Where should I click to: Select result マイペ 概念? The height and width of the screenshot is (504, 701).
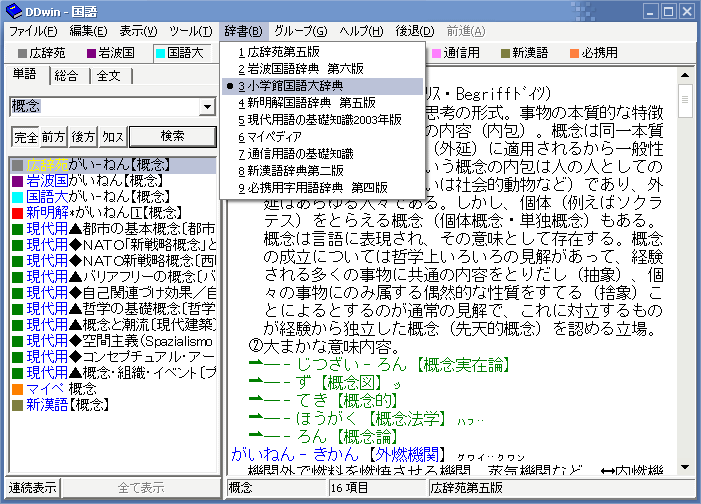[x=113, y=389]
